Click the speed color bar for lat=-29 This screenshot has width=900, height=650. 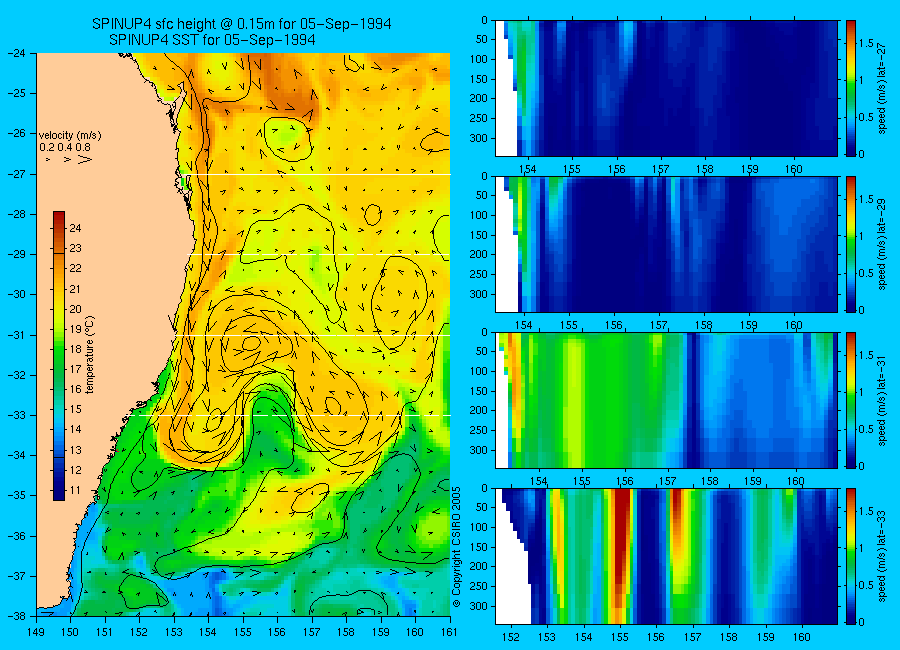851,244
